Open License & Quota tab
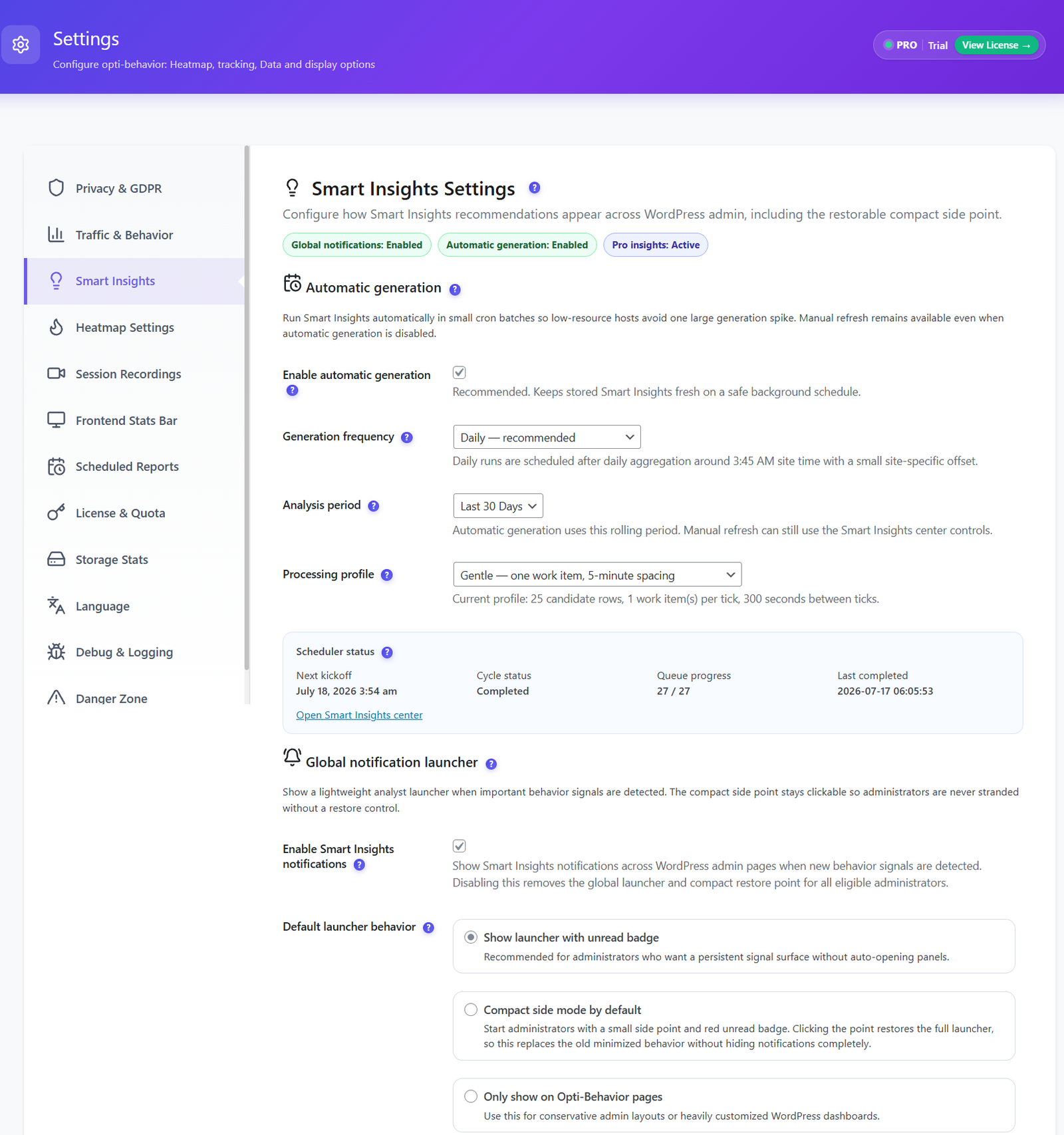This screenshot has width=1064, height=1135. (x=134, y=513)
